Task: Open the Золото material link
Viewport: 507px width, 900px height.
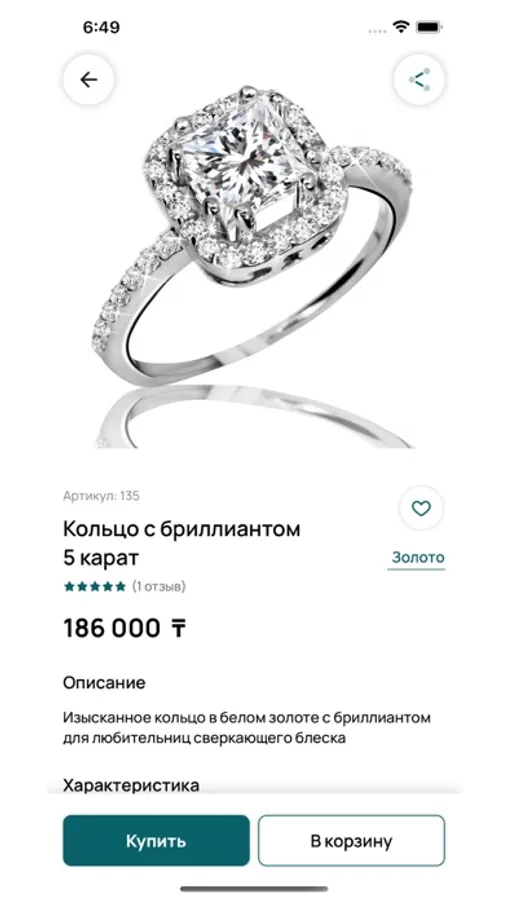Action: (418, 557)
